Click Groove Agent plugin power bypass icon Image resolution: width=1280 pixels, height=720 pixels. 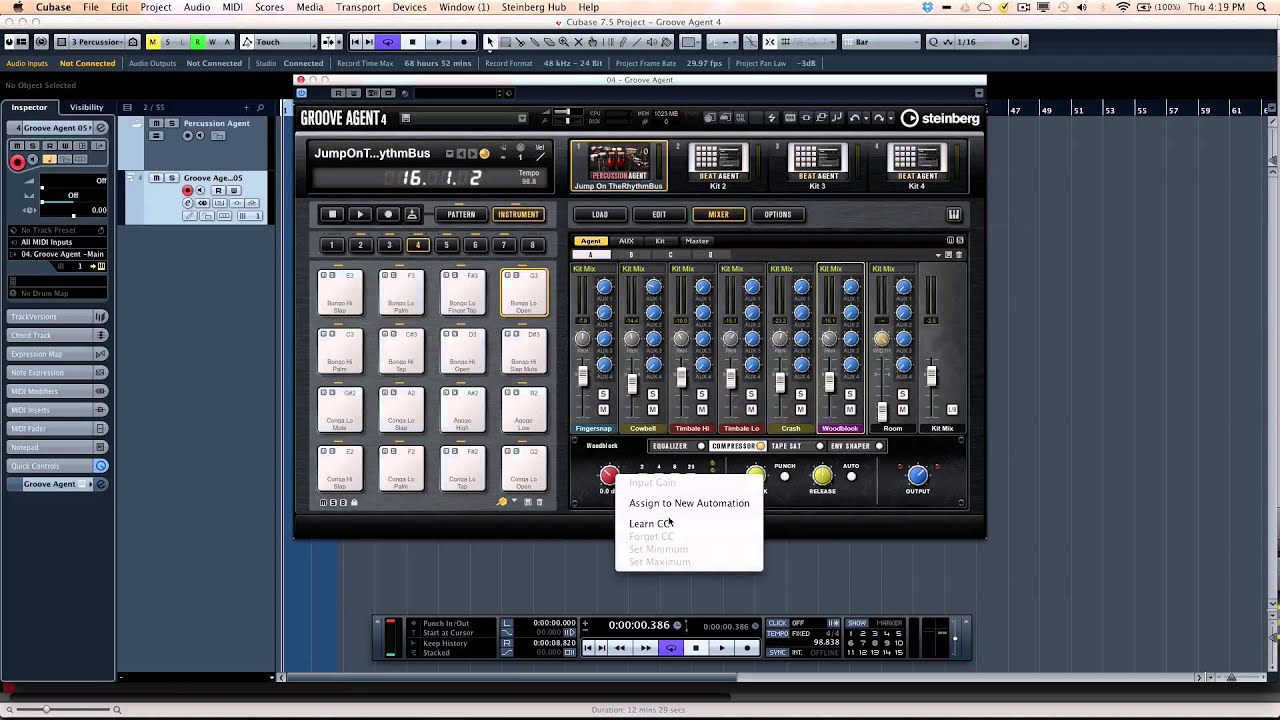click(x=303, y=93)
